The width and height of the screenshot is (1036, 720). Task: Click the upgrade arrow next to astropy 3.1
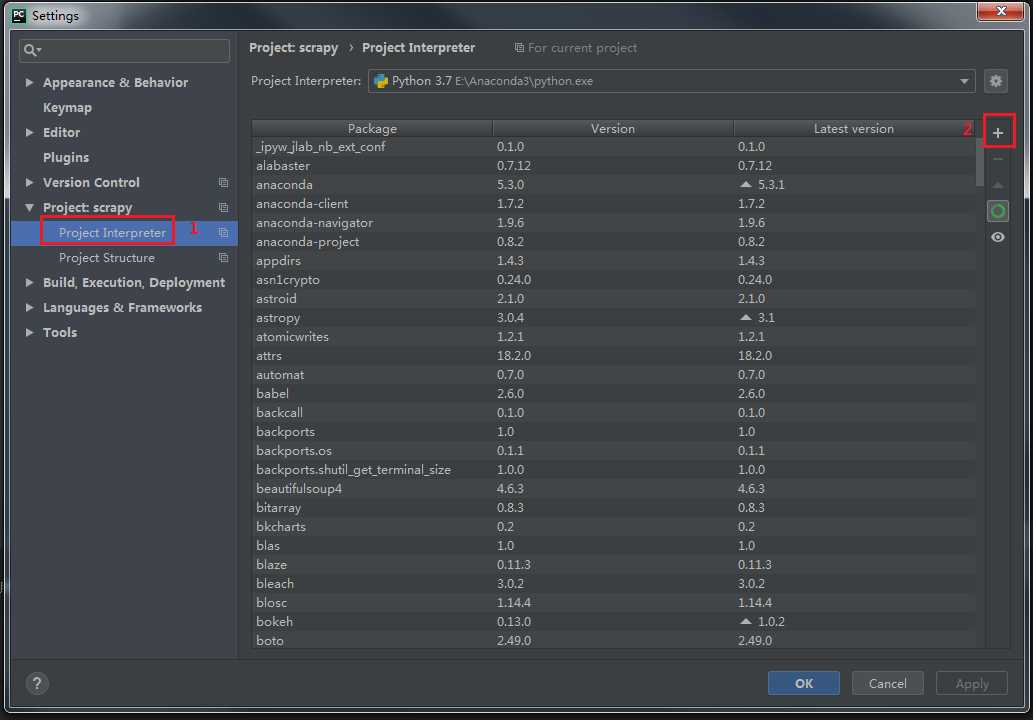click(x=746, y=318)
